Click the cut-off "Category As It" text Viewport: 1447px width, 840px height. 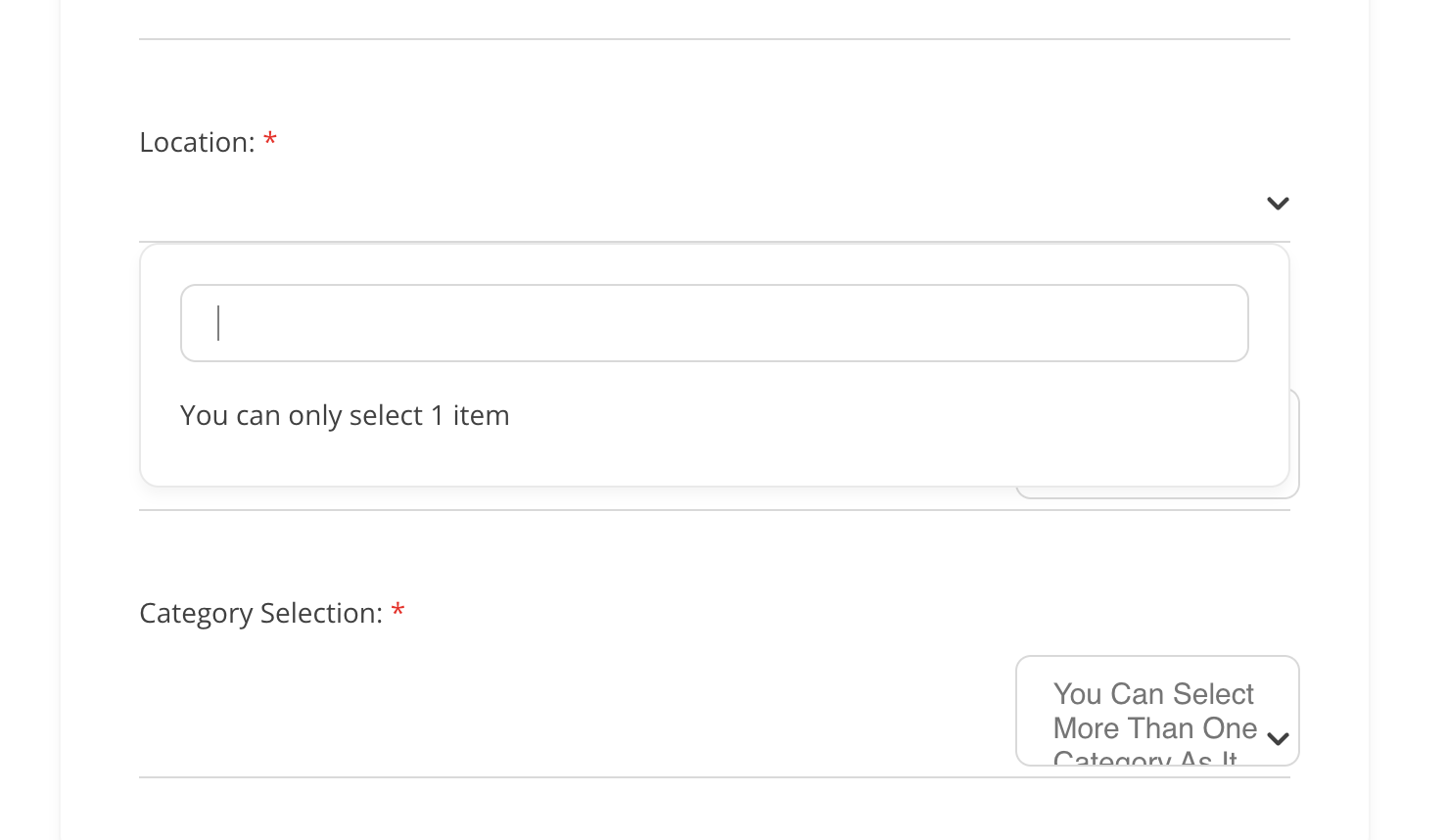[x=1144, y=759]
